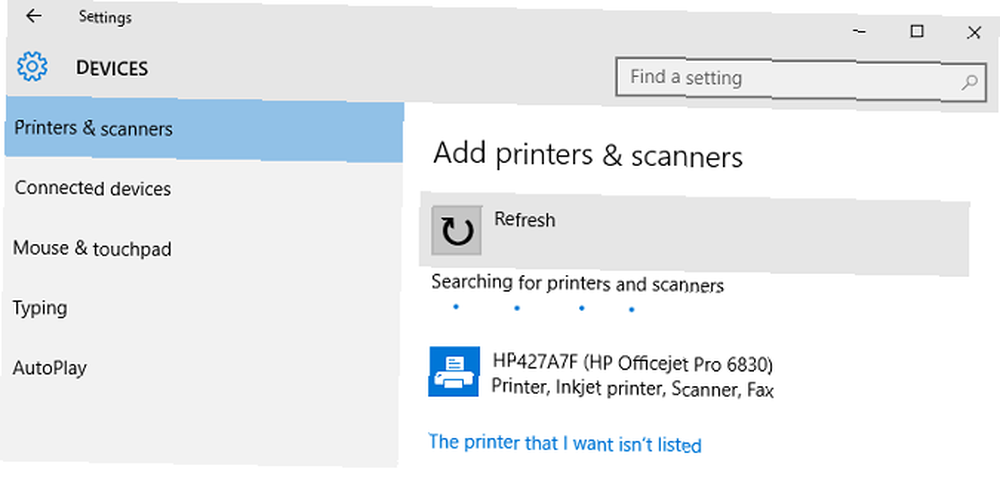The height and width of the screenshot is (481, 1000).
Task: Click the searching progress dots indicator
Action: tap(543, 309)
